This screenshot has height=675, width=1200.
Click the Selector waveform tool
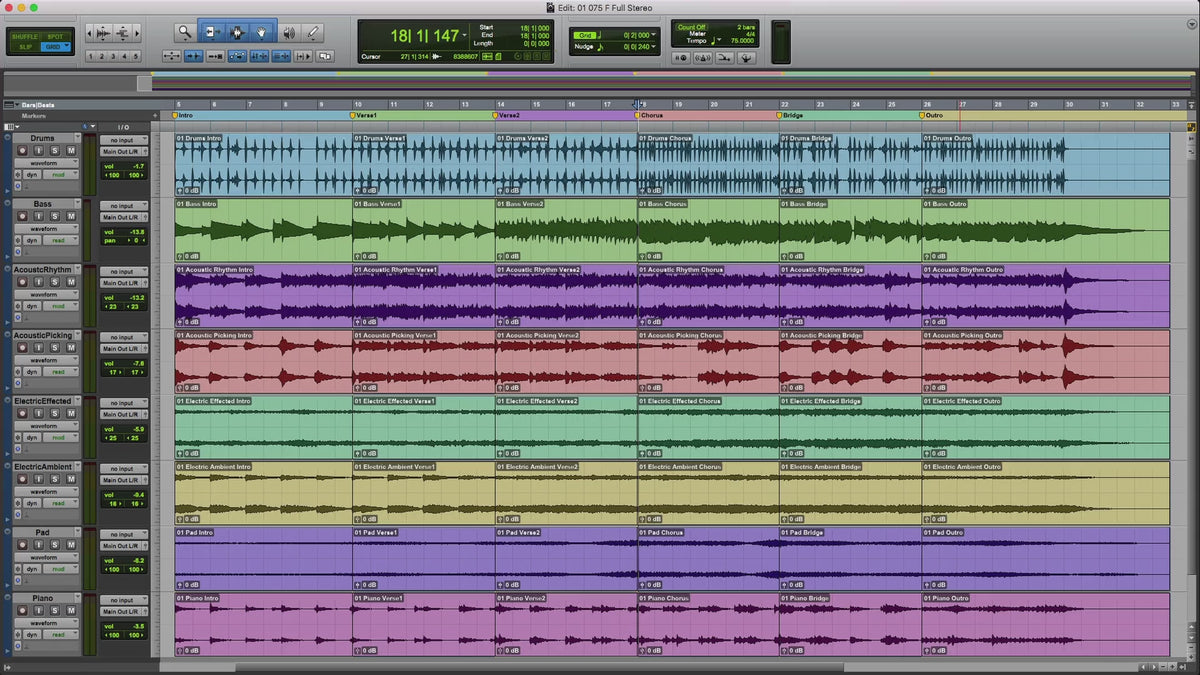237,33
